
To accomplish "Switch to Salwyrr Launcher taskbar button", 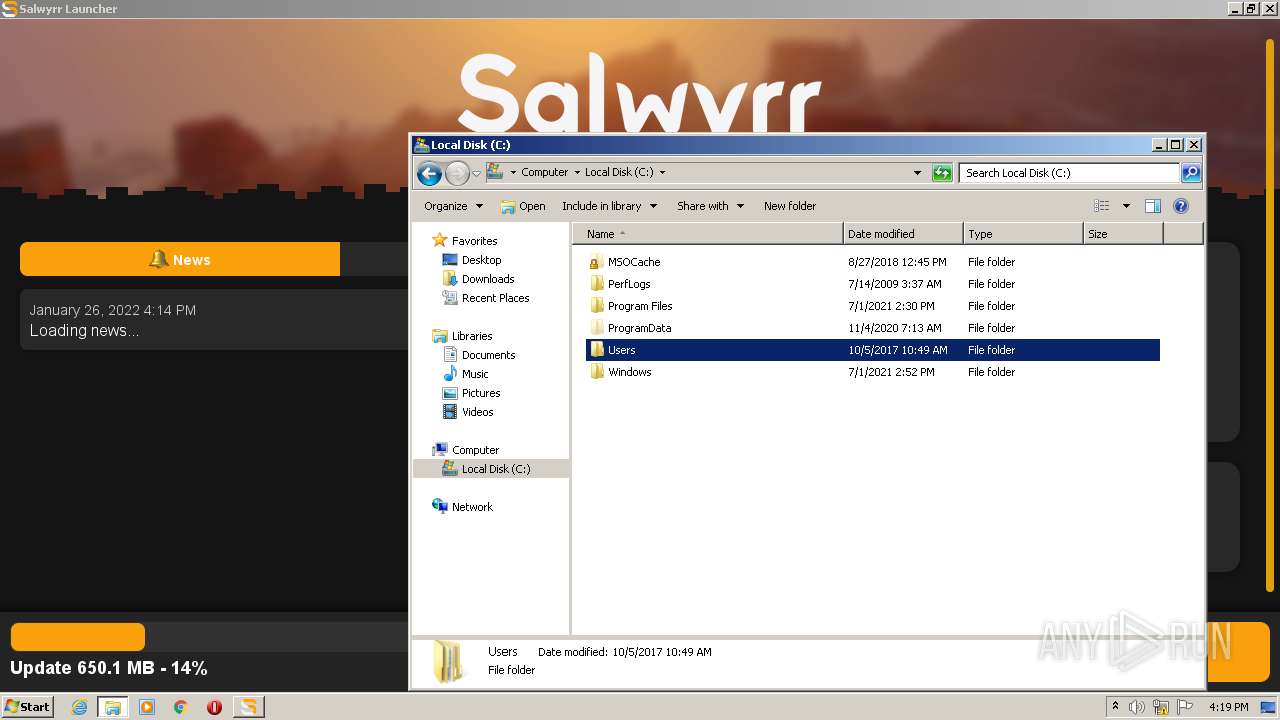I will [x=248, y=707].
